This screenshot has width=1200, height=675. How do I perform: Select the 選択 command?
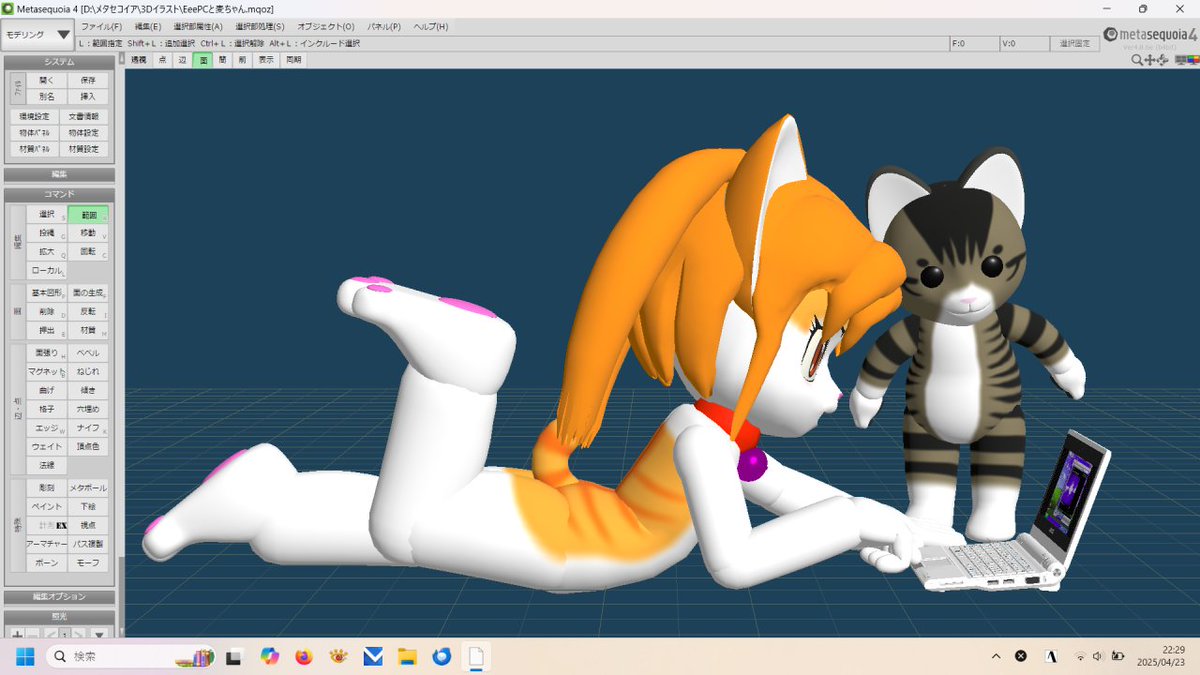(46, 214)
